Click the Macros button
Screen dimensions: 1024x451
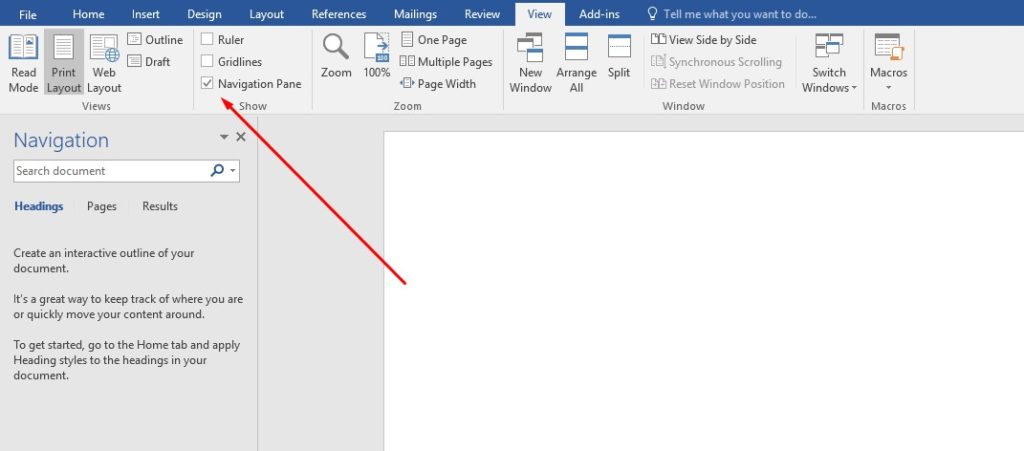pyautogui.click(x=889, y=63)
